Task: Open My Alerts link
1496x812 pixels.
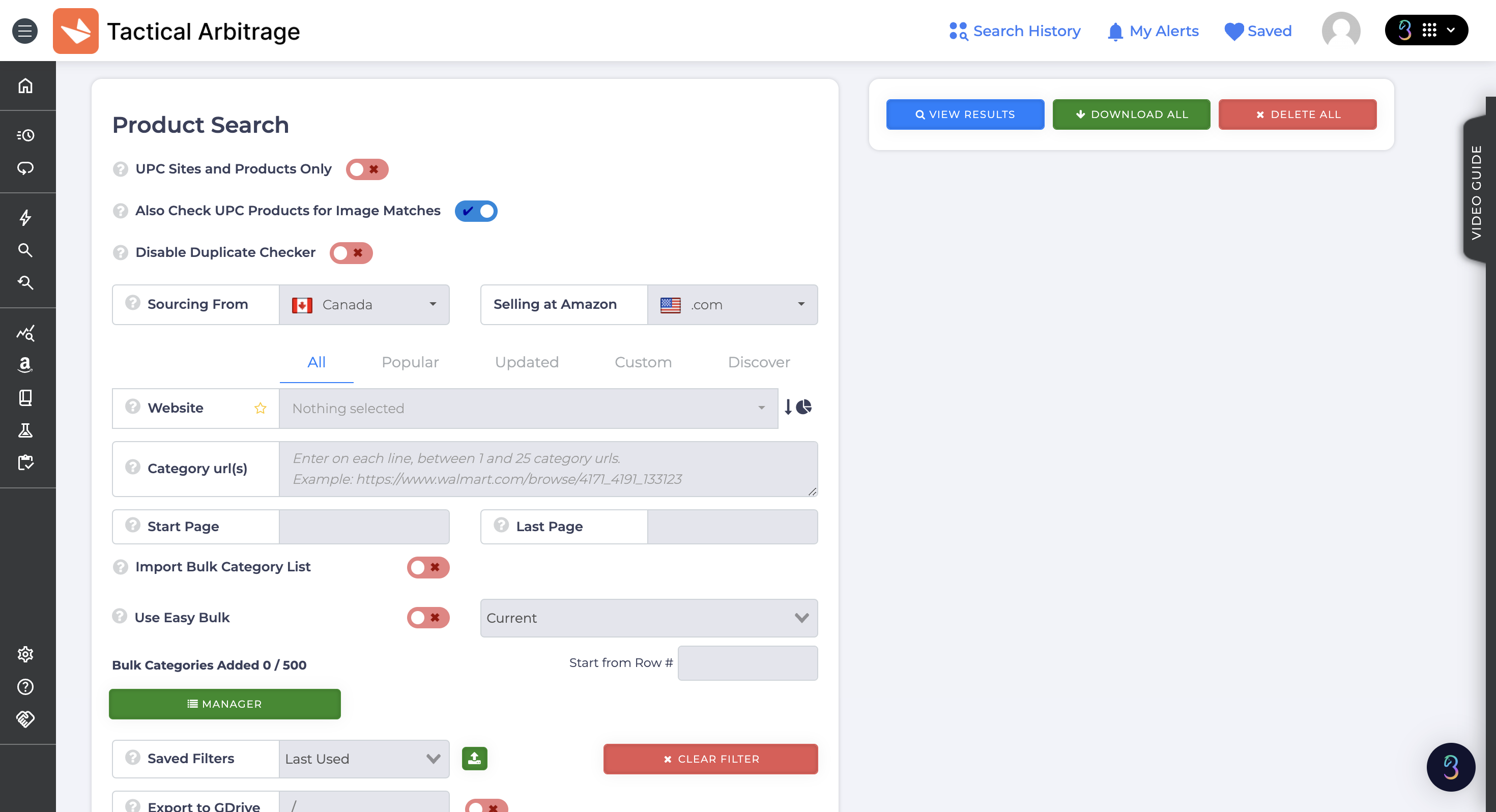Action: click(1153, 31)
